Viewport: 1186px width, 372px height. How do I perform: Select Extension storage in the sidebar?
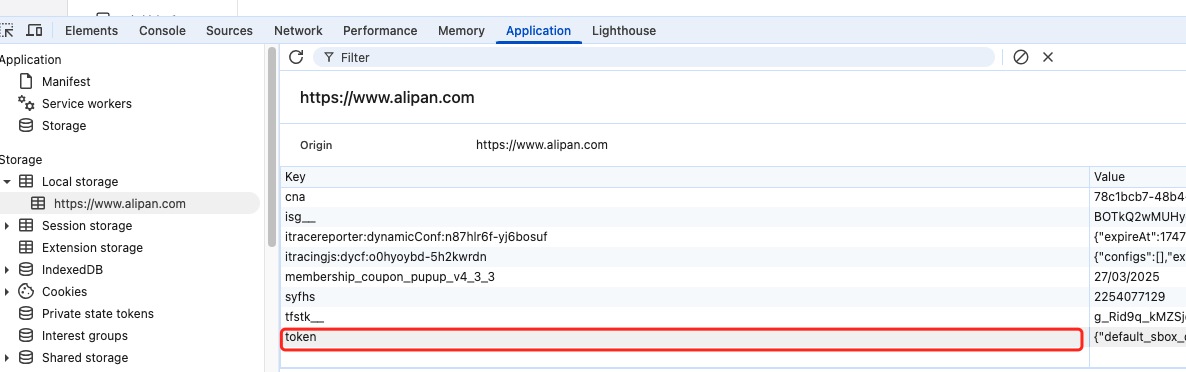pos(92,247)
